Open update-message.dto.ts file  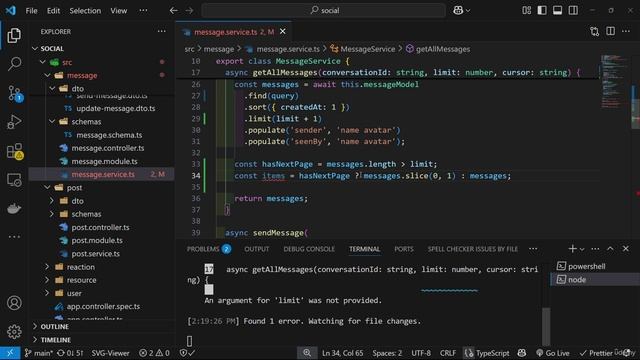point(116,109)
